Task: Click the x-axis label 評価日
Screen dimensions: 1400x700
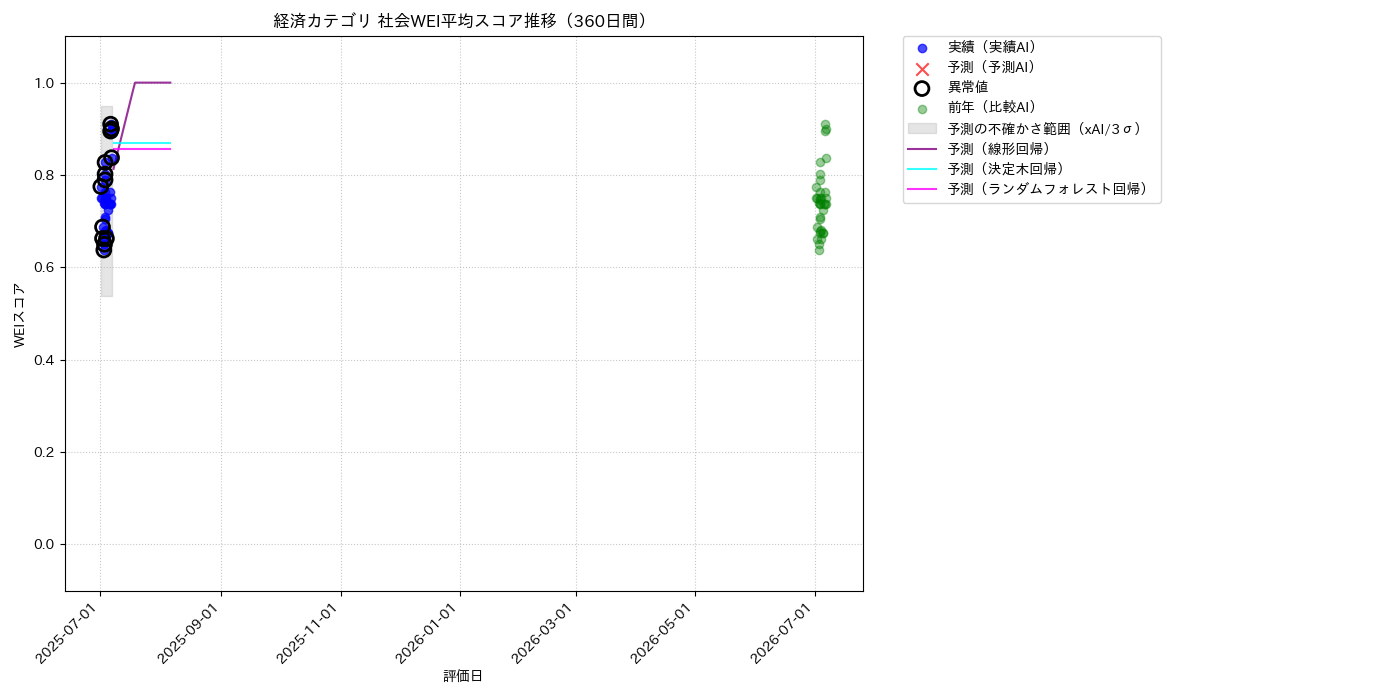Action: [x=463, y=677]
